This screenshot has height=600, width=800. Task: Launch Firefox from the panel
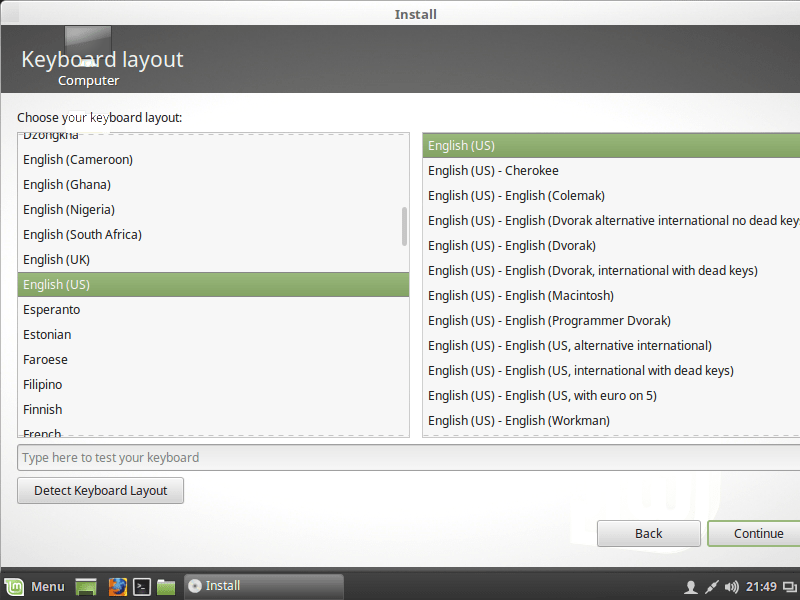[117, 587]
